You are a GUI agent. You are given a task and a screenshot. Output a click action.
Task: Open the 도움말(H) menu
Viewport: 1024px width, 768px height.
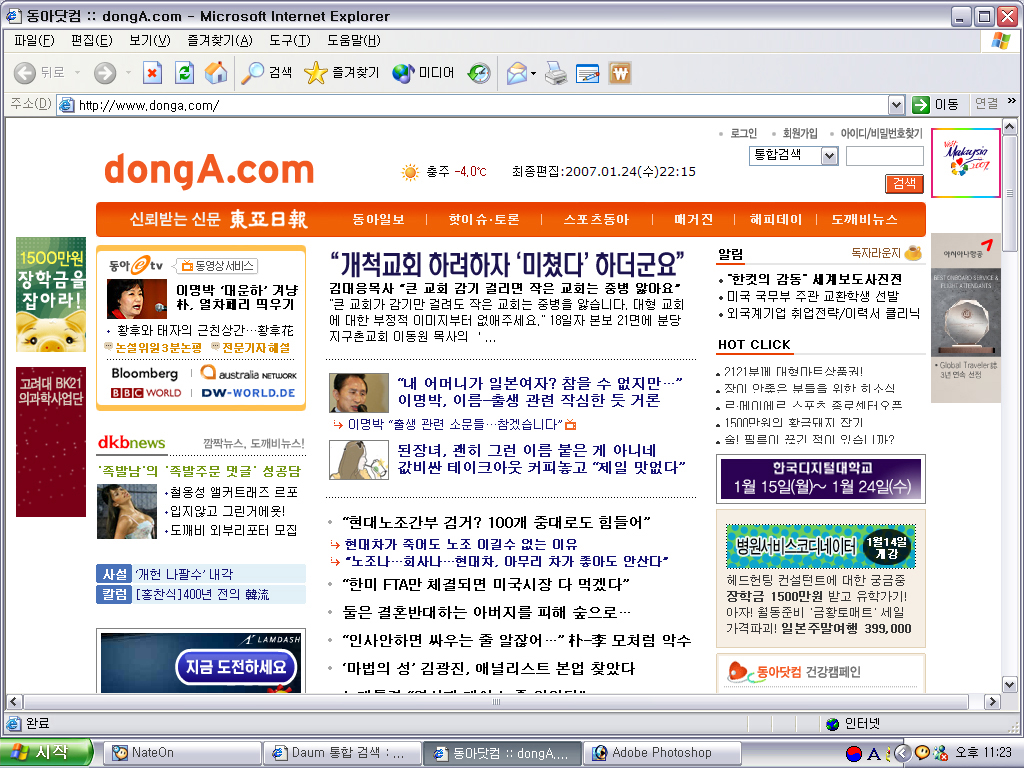click(353, 40)
